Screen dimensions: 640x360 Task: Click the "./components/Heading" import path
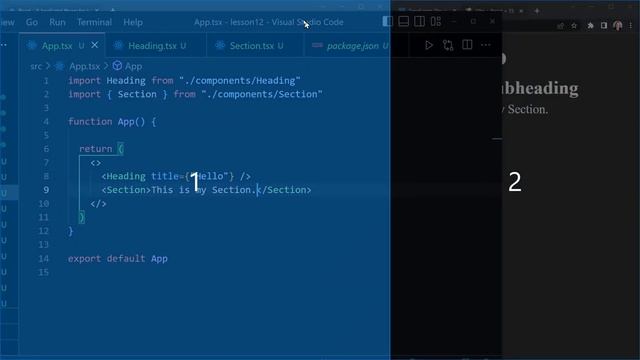[x=240, y=80]
